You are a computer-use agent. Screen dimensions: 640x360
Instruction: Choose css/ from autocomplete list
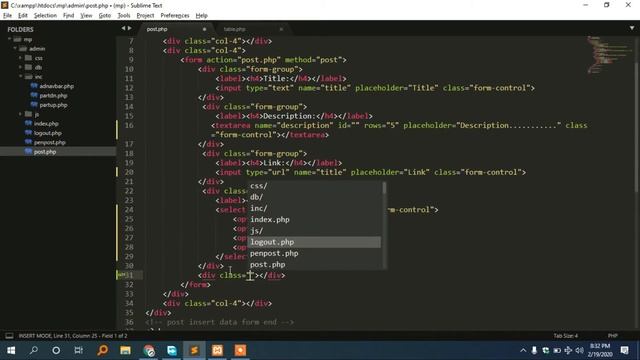314,186
